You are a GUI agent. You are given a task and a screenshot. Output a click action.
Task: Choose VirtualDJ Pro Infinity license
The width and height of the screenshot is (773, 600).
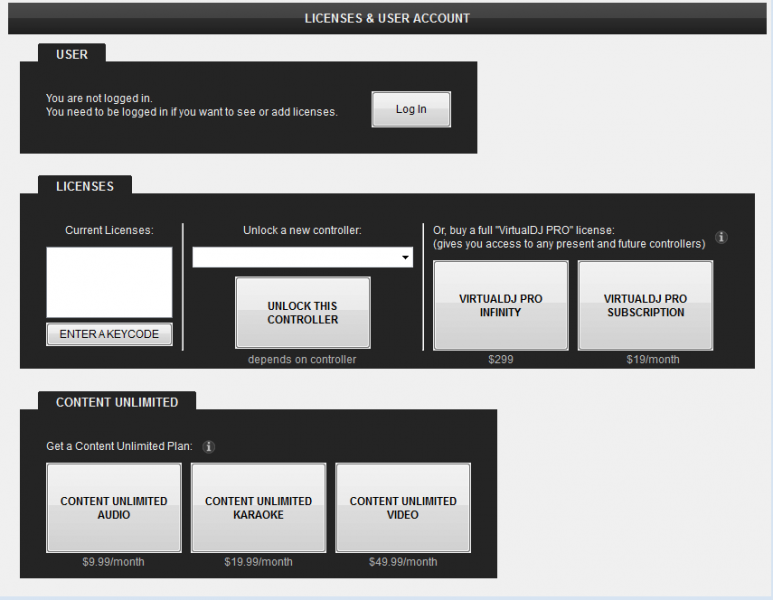(500, 306)
